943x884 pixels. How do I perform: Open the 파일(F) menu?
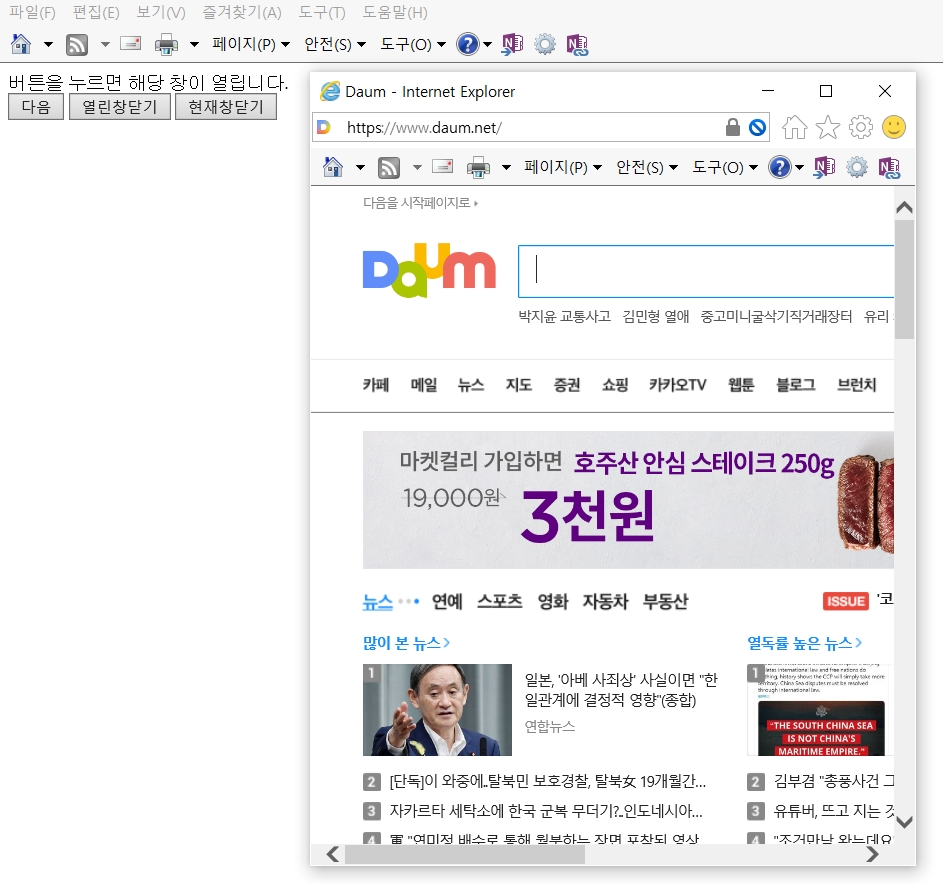coord(32,12)
